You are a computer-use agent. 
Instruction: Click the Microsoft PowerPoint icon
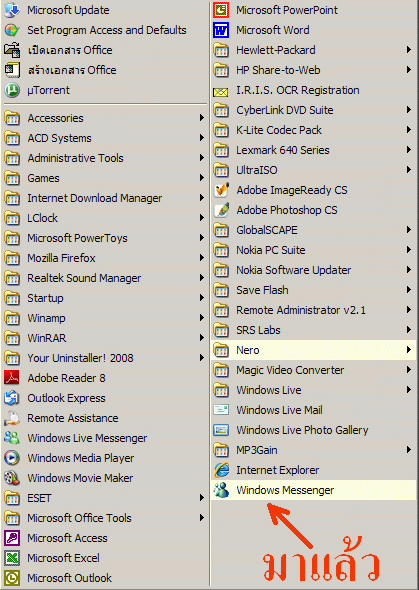(221, 10)
